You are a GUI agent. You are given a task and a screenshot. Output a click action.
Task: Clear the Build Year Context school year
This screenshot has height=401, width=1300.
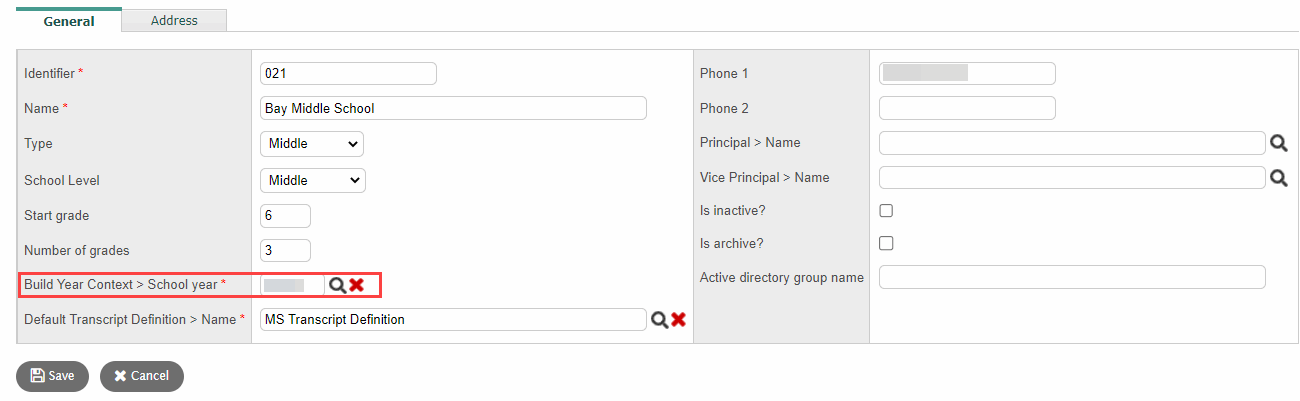pyautogui.click(x=357, y=286)
